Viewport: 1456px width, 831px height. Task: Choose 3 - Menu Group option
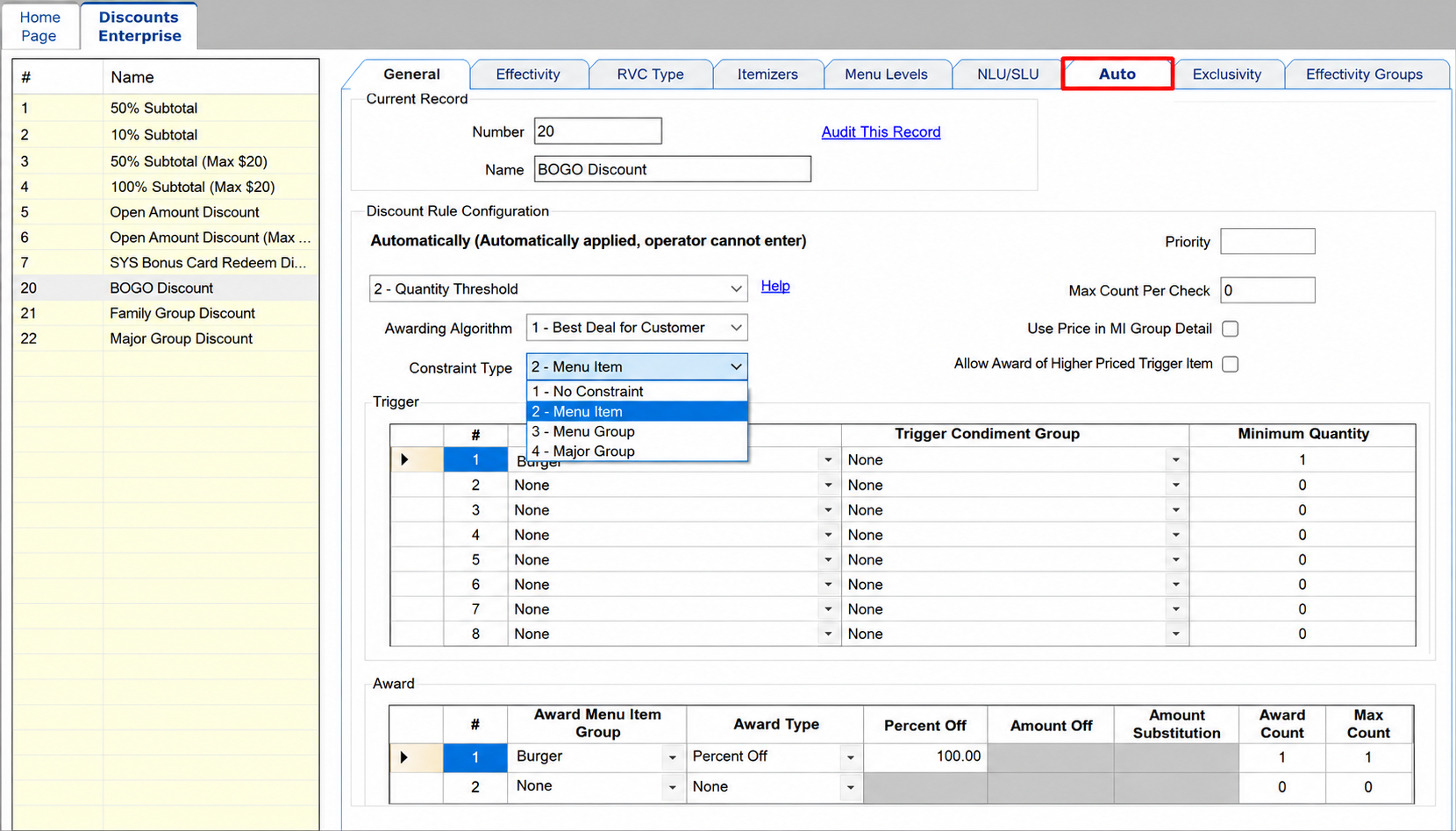click(637, 431)
